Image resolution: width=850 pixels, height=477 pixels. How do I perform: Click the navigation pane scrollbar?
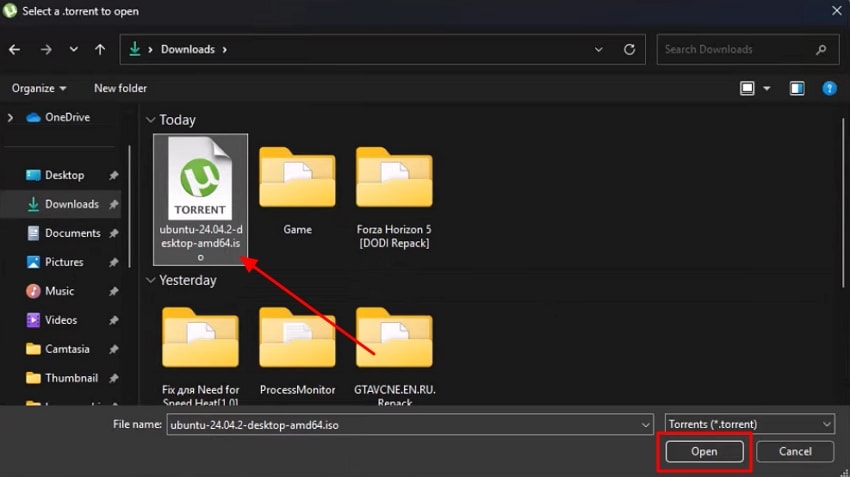coord(129,206)
